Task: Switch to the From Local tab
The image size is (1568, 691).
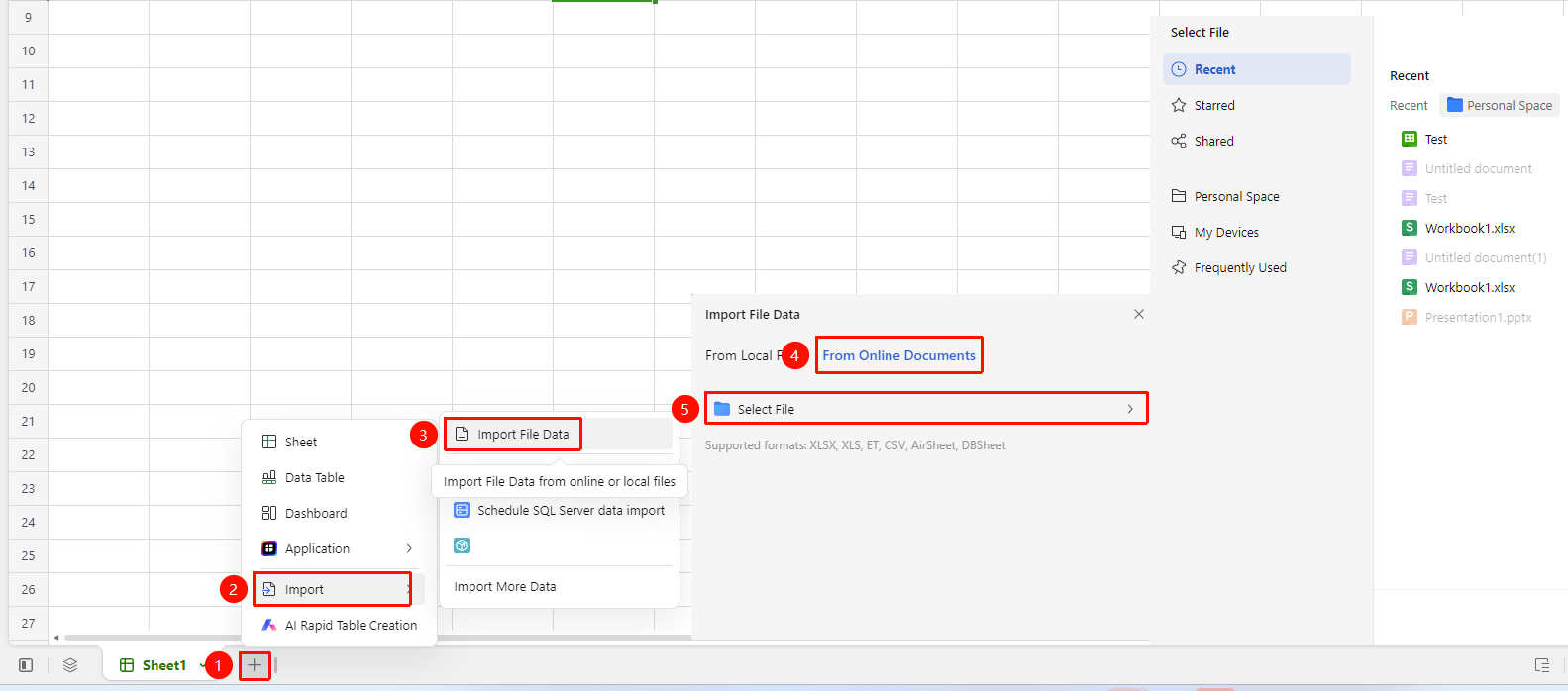Action: (744, 355)
